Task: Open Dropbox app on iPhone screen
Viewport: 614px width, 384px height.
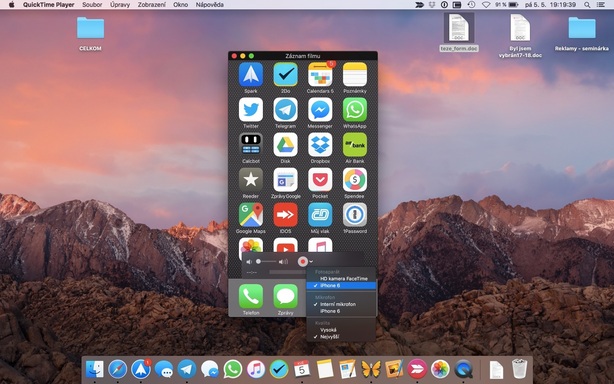Action: (x=320, y=144)
